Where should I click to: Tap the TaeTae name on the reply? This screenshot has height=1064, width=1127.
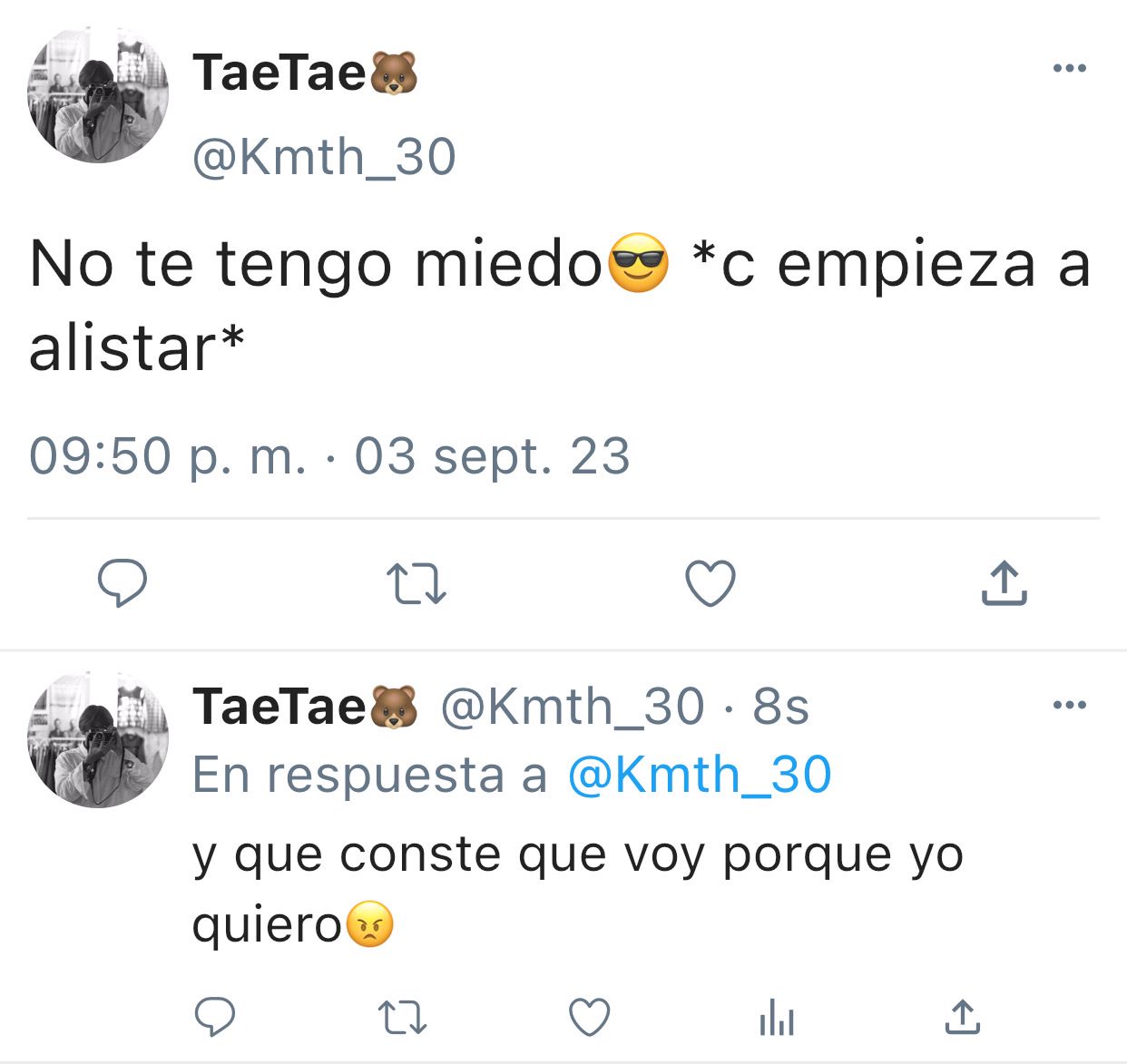click(x=305, y=707)
